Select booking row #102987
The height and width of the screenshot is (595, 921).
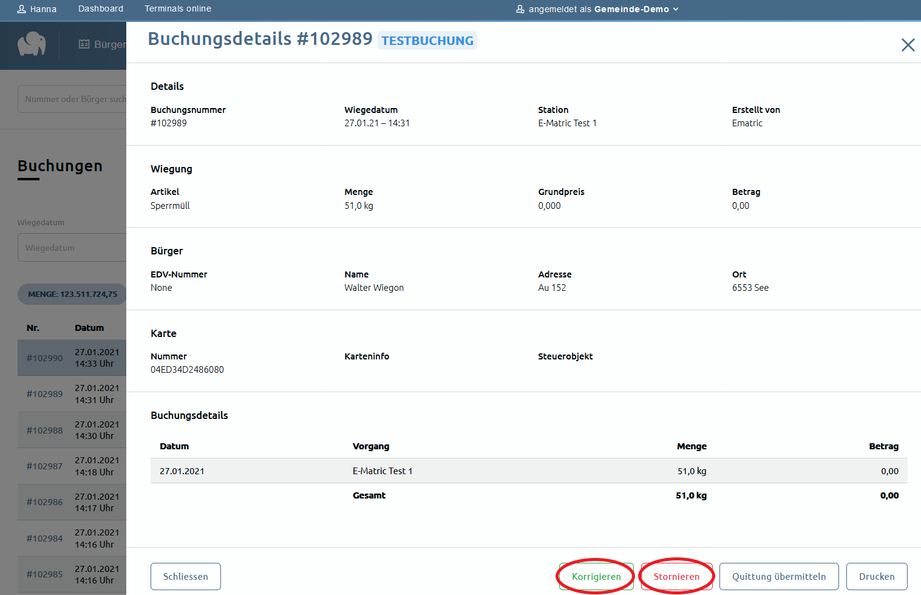point(72,466)
